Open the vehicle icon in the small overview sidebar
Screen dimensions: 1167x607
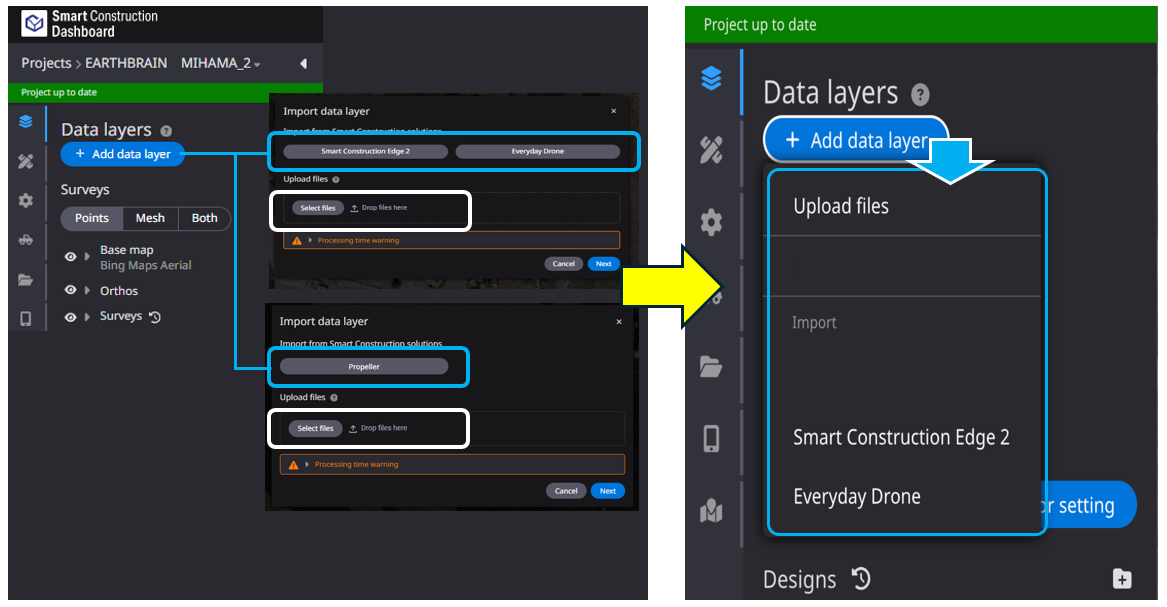click(26, 240)
